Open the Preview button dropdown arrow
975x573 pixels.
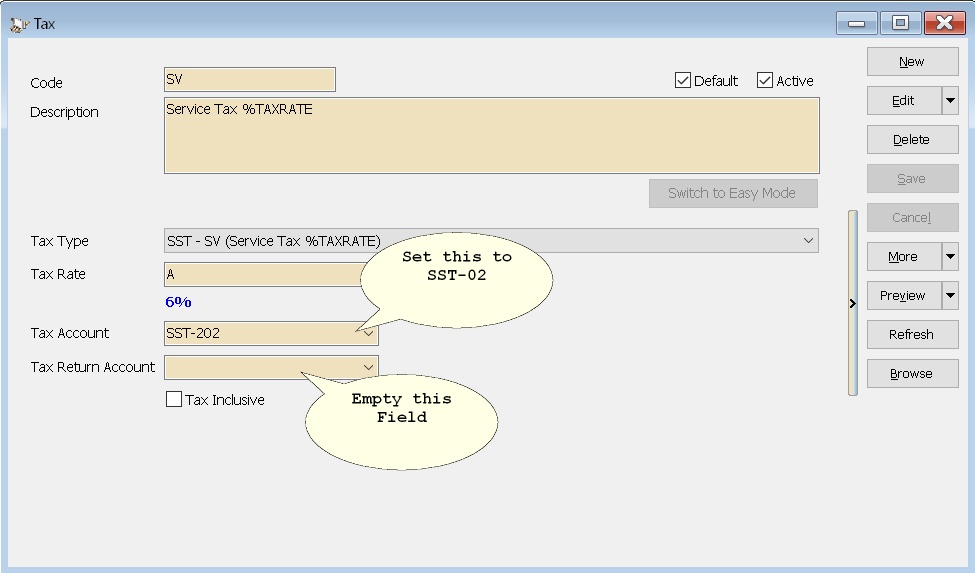pyautogui.click(x=950, y=296)
